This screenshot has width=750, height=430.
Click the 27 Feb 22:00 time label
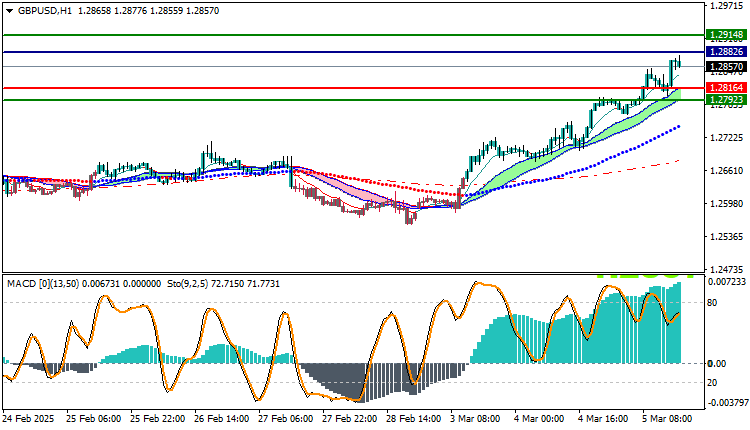pyautogui.click(x=350, y=419)
